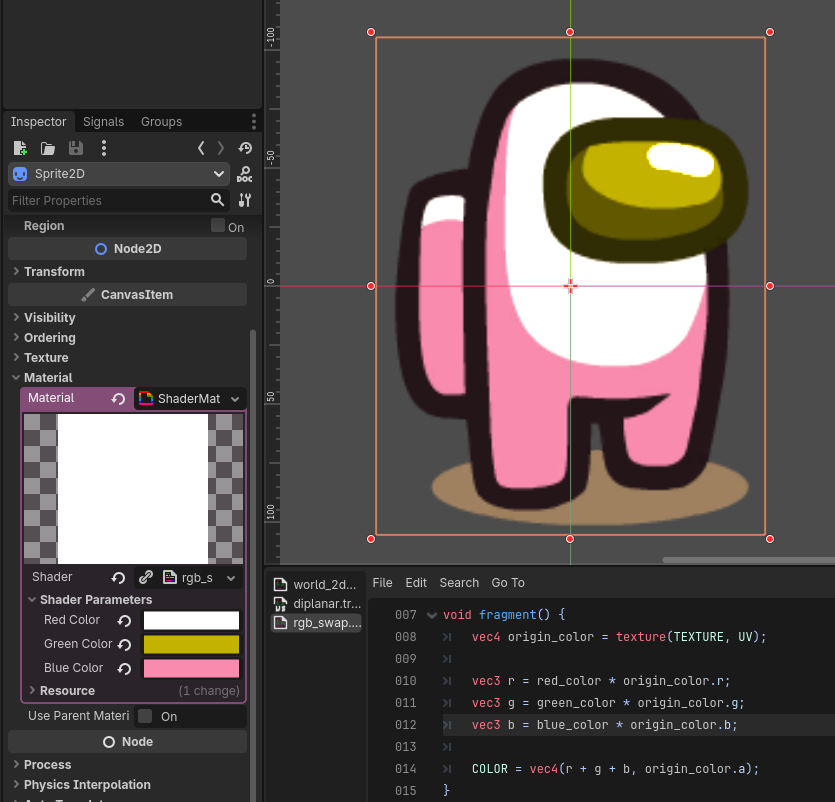This screenshot has width=835, height=802.
Task: Open the Sprite2D node dropdown
Action: [219, 174]
